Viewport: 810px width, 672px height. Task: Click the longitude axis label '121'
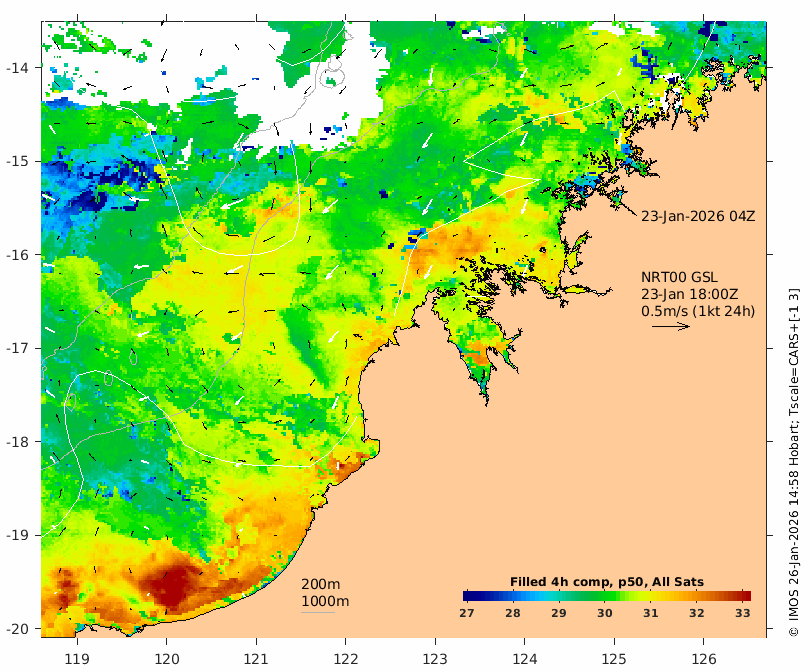point(256,659)
